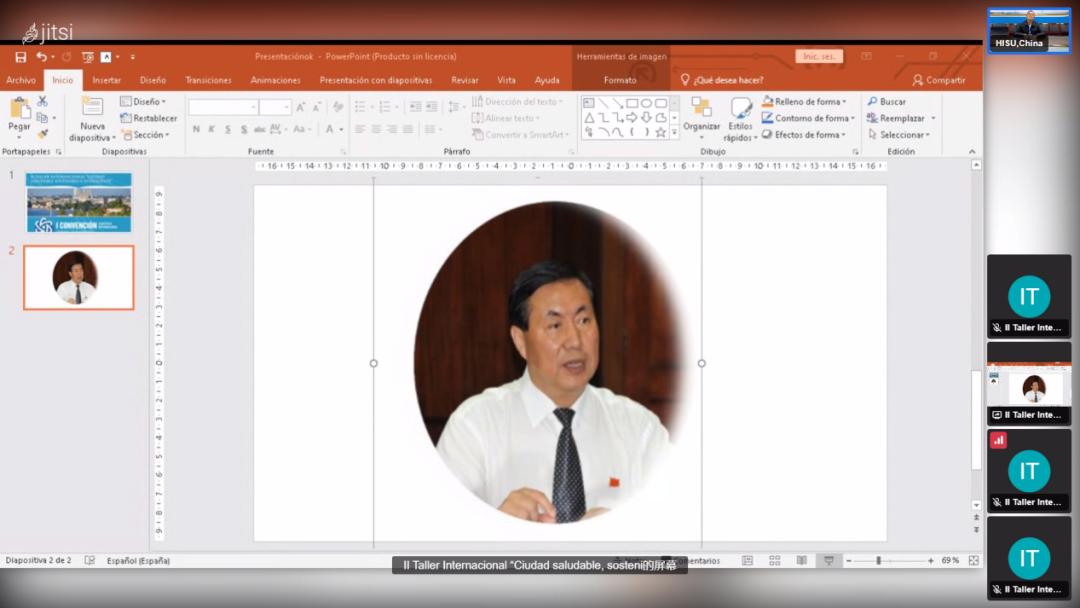Clear all text formatting
The height and width of the screenshot is (608, 1080).
[x=338, y=107]
